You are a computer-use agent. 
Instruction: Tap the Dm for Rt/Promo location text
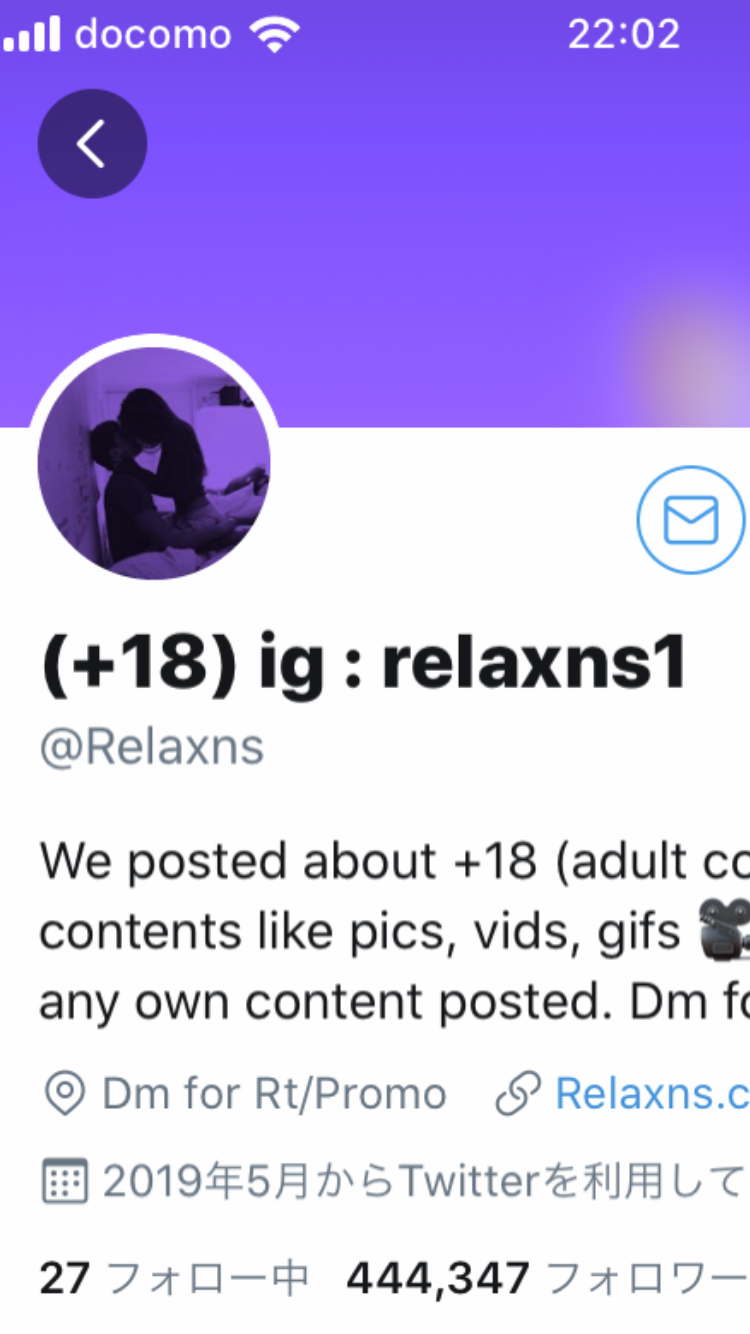[274, 1094]
